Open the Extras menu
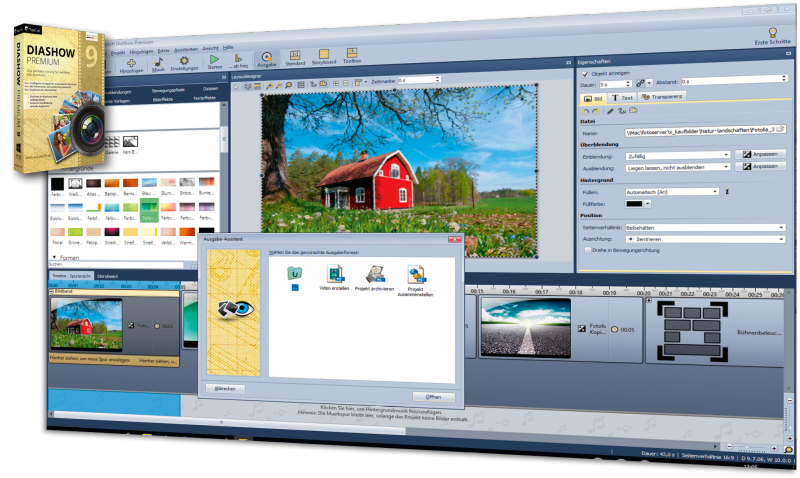The width and height of the screenshot is (800, 478). coord(163,51)
